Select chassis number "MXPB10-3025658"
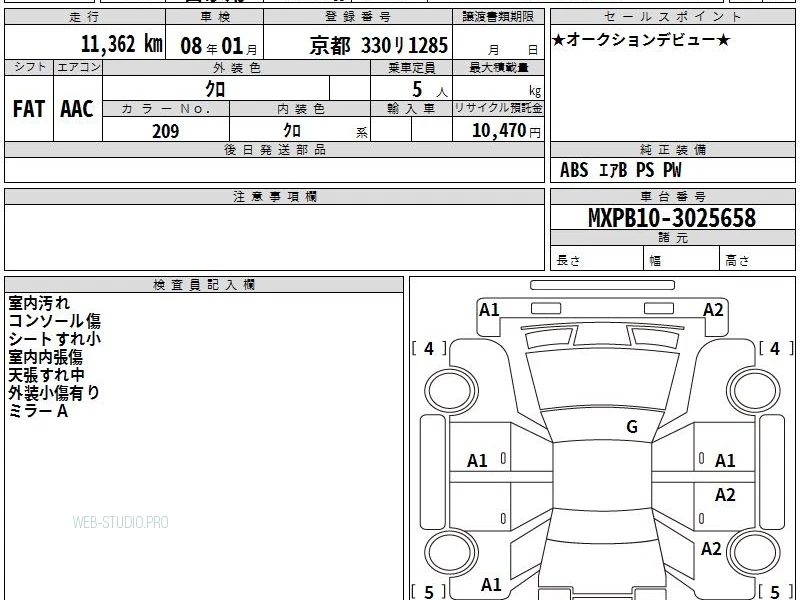 [672, 218]
